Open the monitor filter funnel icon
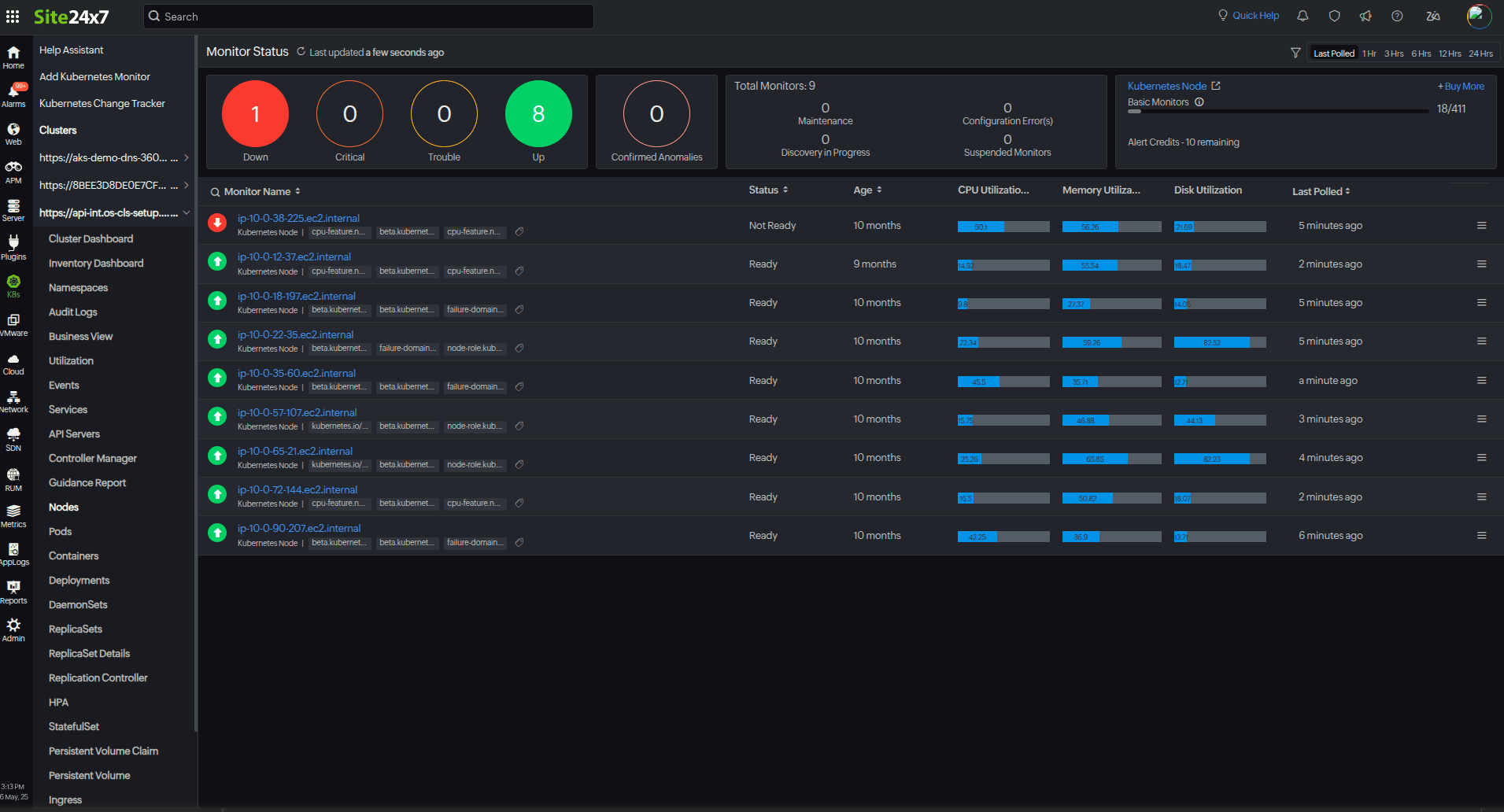1504x812 pixels. click(x=1295, y=53)
